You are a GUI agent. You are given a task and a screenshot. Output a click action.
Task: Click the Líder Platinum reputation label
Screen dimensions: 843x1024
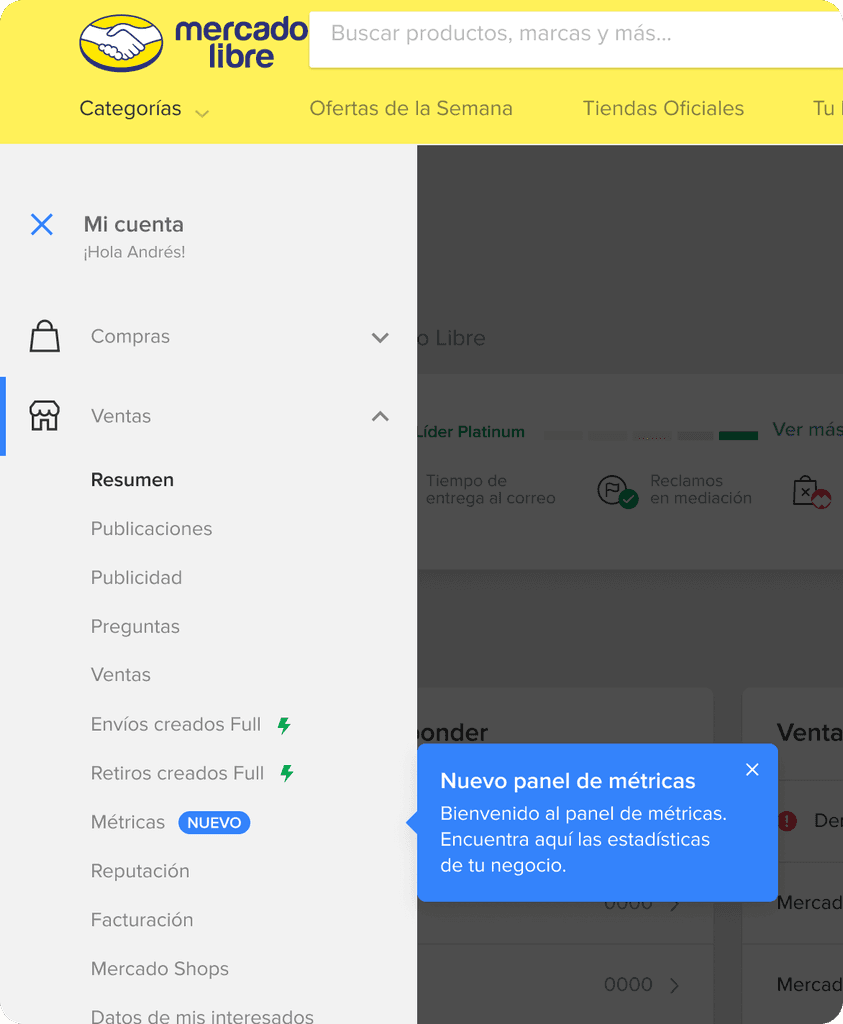point(471,432)
